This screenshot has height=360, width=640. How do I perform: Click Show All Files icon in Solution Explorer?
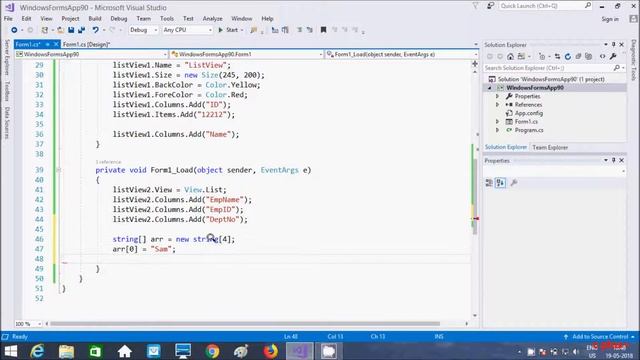point(588,56)
